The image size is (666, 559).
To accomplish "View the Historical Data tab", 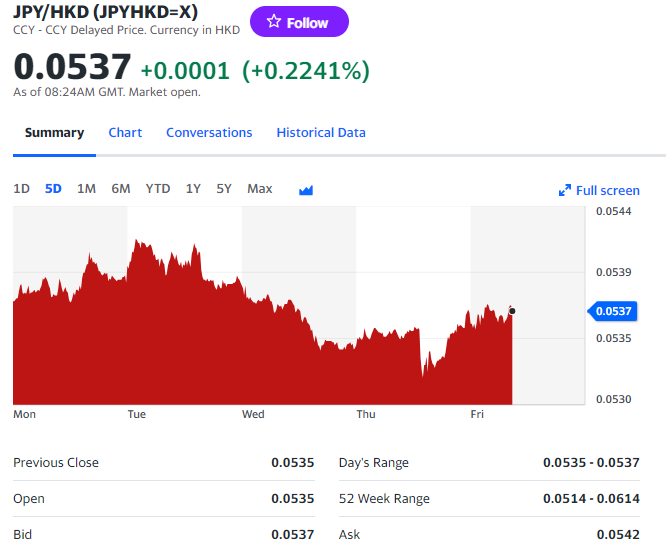I will (x=321, y=133).
